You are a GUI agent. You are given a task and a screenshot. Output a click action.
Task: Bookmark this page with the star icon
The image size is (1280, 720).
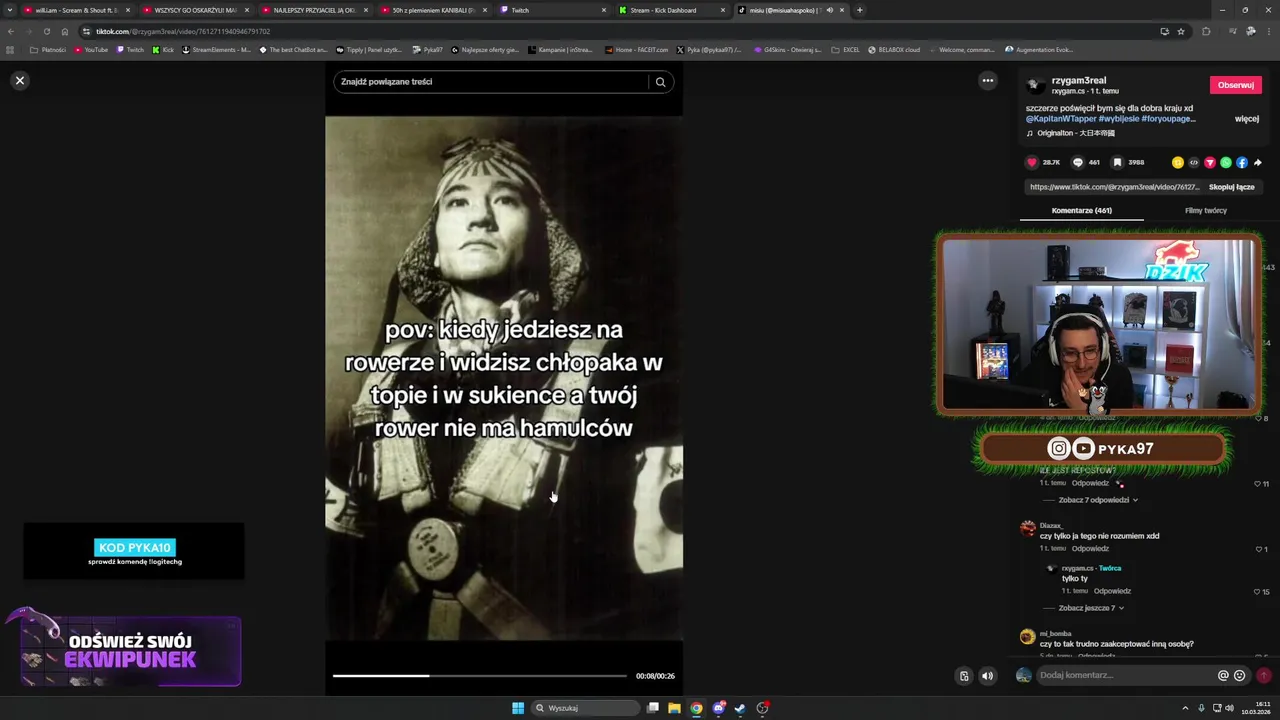point(1181,31)
